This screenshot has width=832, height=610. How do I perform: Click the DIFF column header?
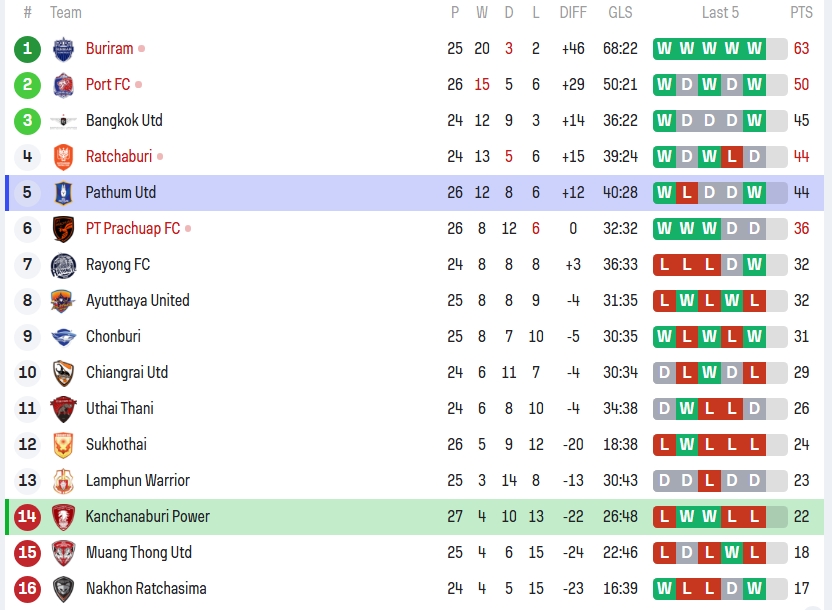click(x=573, y=13)
